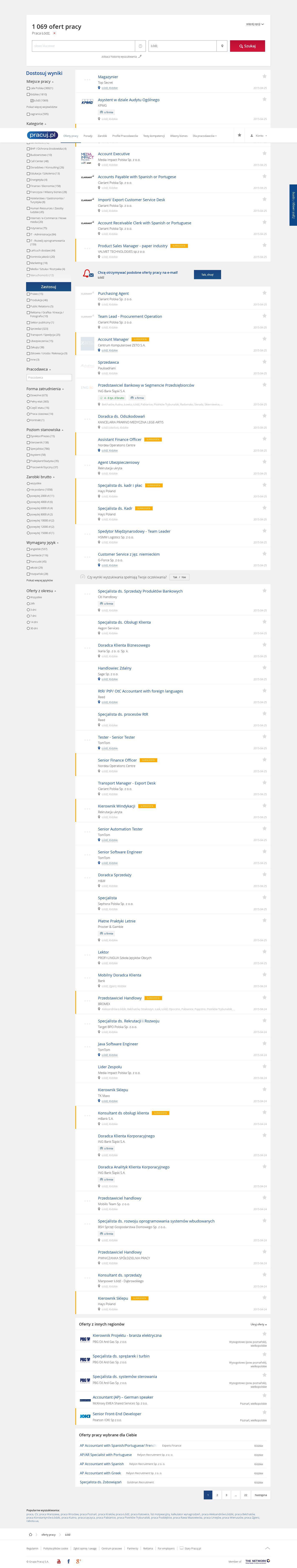This screenshot has height=1568, width=297.
Task: Open the Zarobki tab in navigation
Action: [102, 136]
